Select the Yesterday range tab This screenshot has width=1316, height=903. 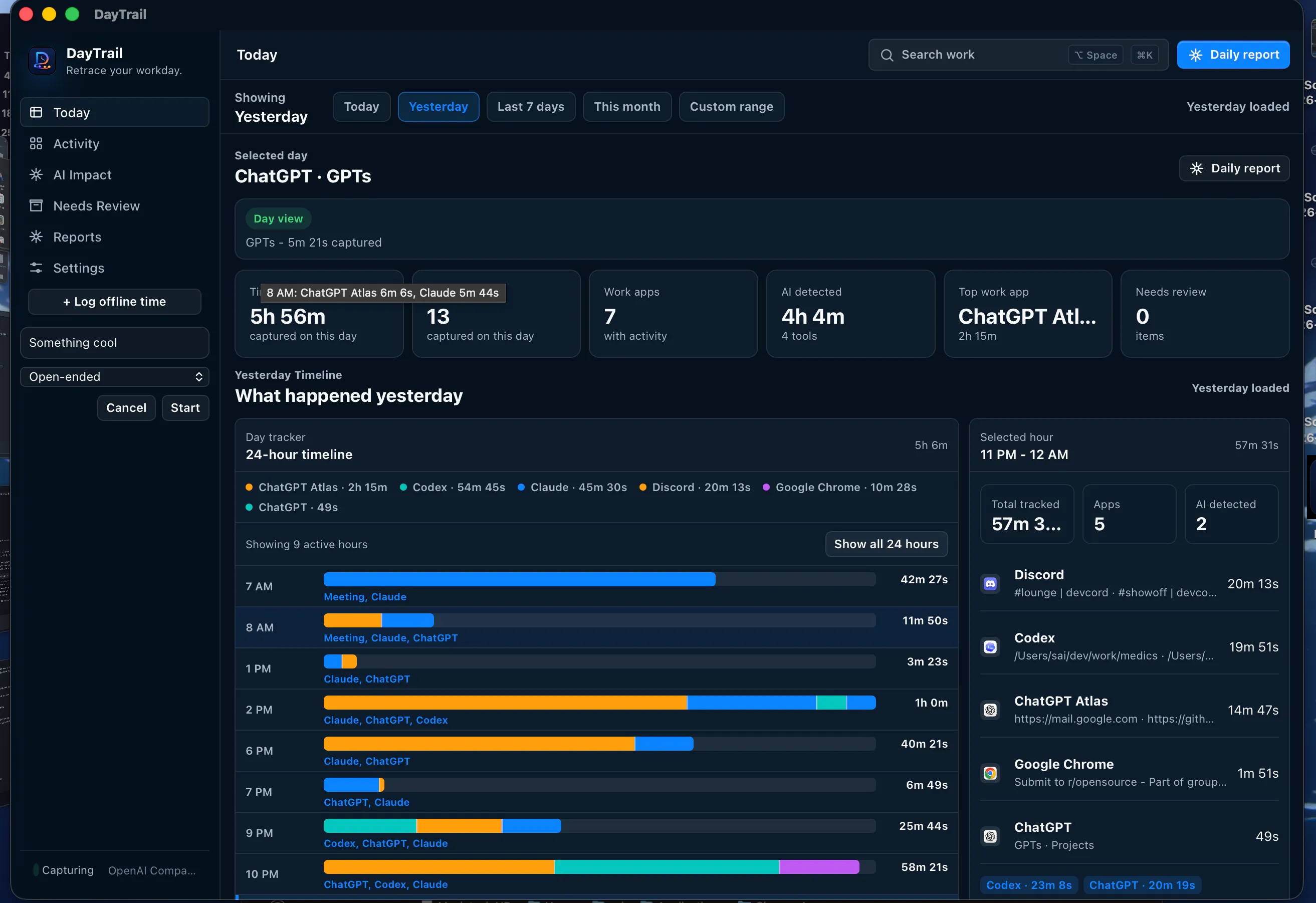[438, 107]
